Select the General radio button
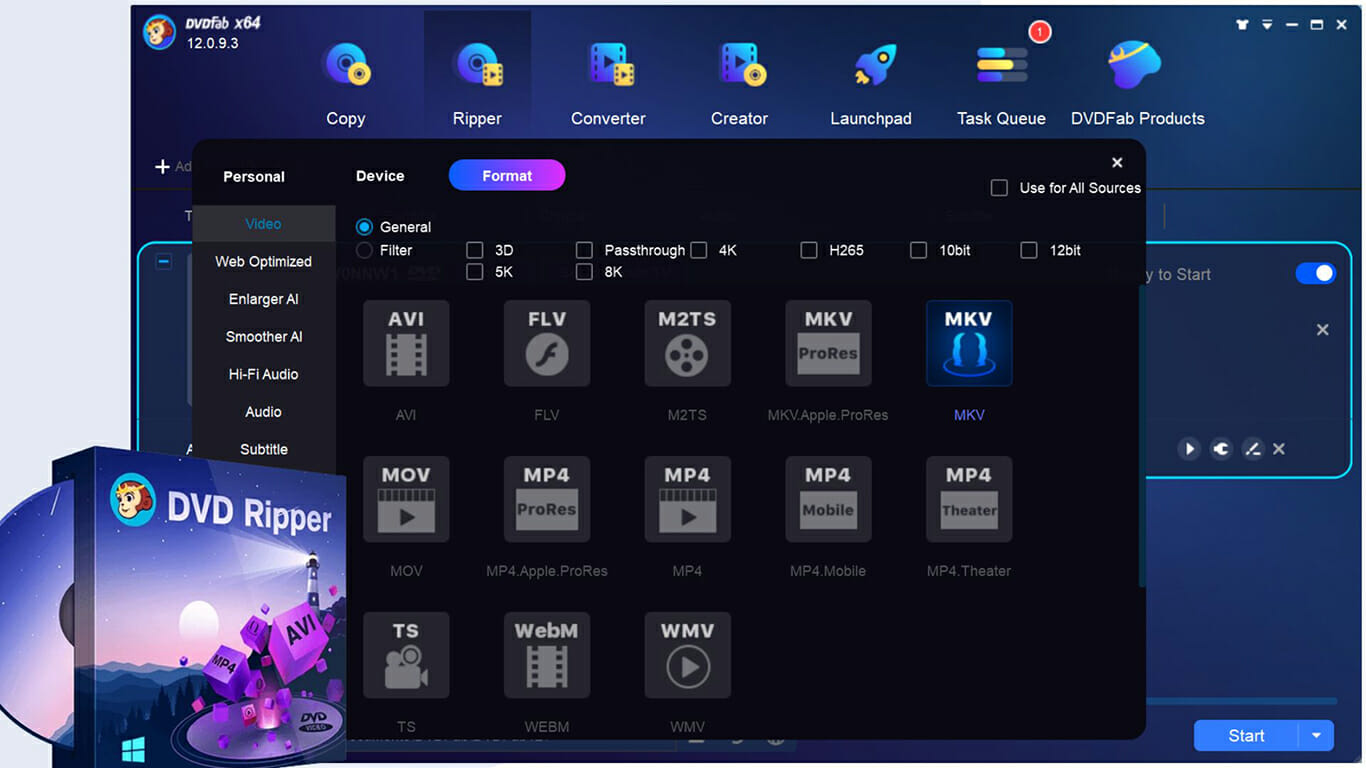Image resolution: width=1366 pixels, height=768 pixels. (363, 227)
